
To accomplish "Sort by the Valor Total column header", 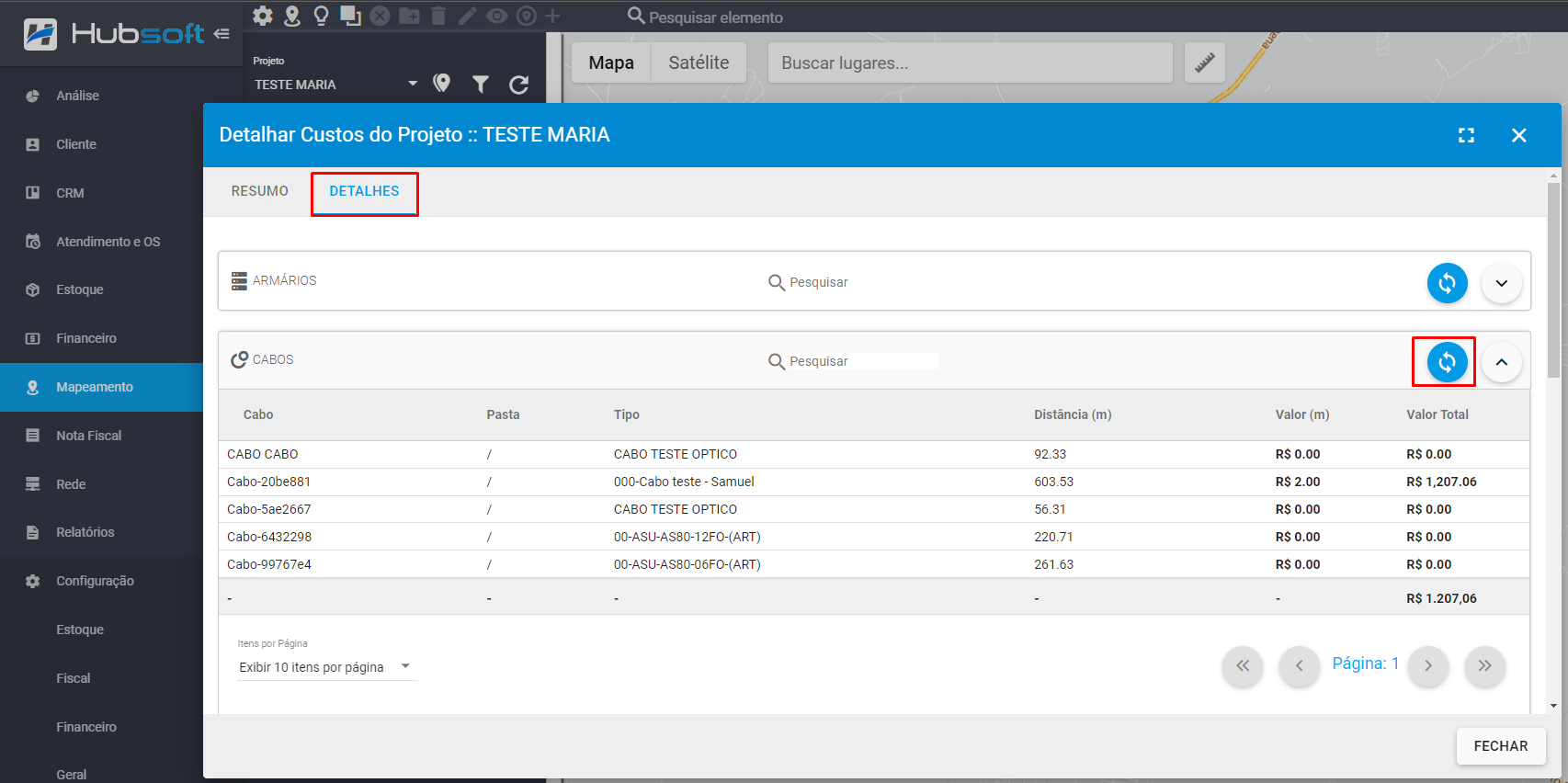I will 1437,414.
